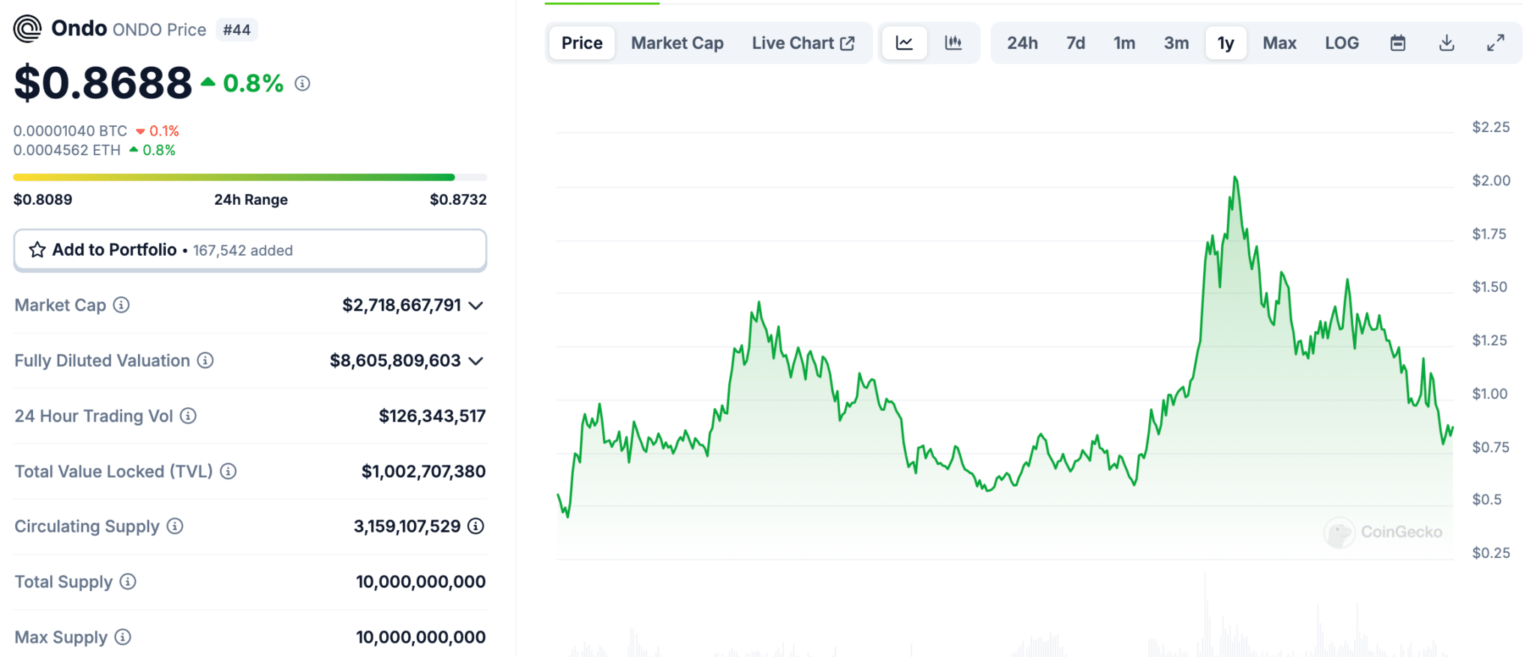This screenshot has height=657, width=1536.
Task: Click the 24h Range price slider
Action: point(250,176)
